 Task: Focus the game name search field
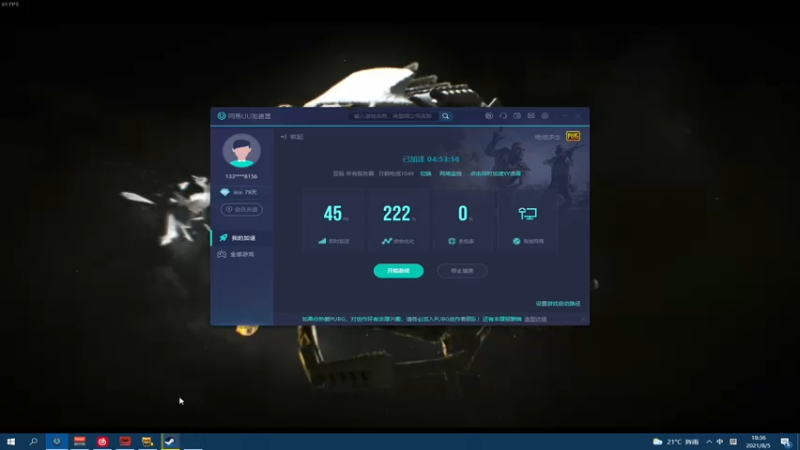click(394, 116)
